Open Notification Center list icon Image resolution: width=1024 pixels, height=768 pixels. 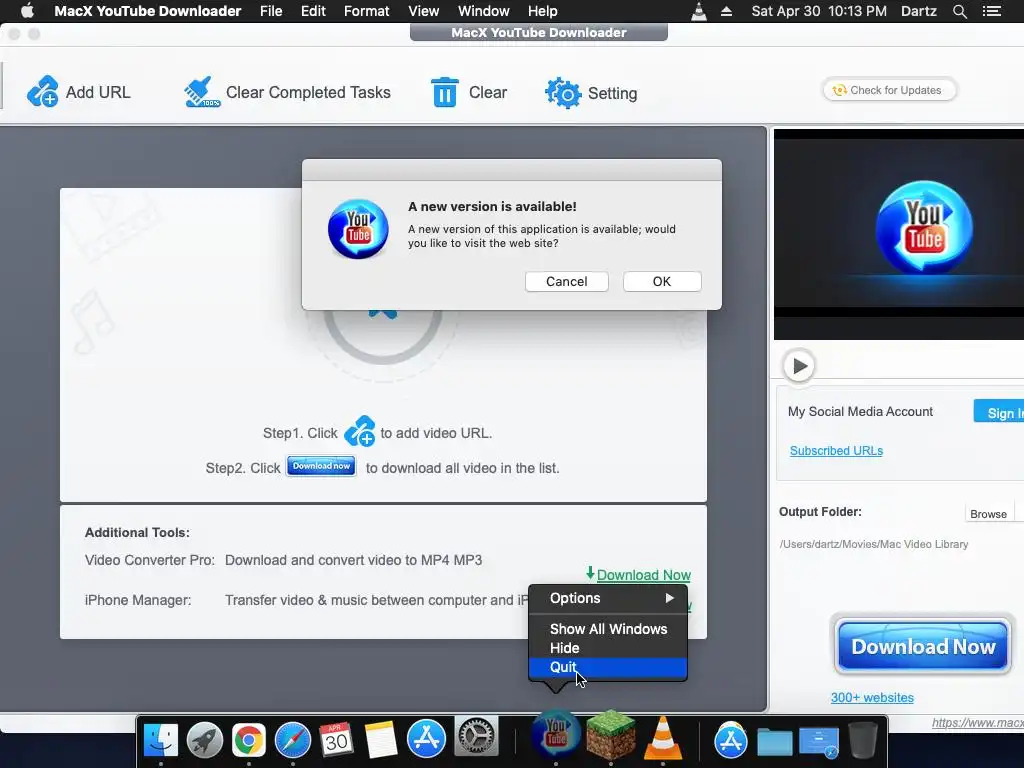point(991,11)
